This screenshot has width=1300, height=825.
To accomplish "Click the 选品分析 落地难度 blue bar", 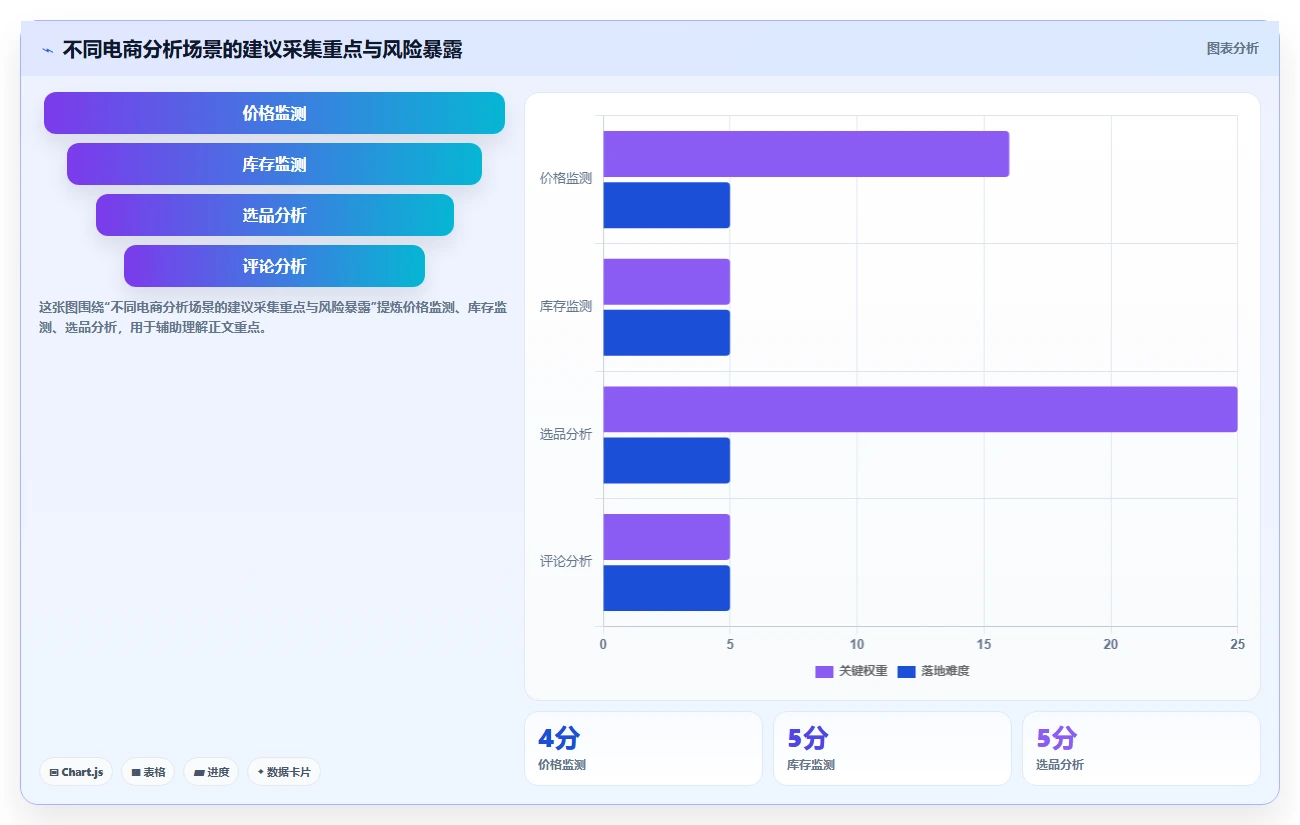I will pyautogui.click(x=666, y=460).
